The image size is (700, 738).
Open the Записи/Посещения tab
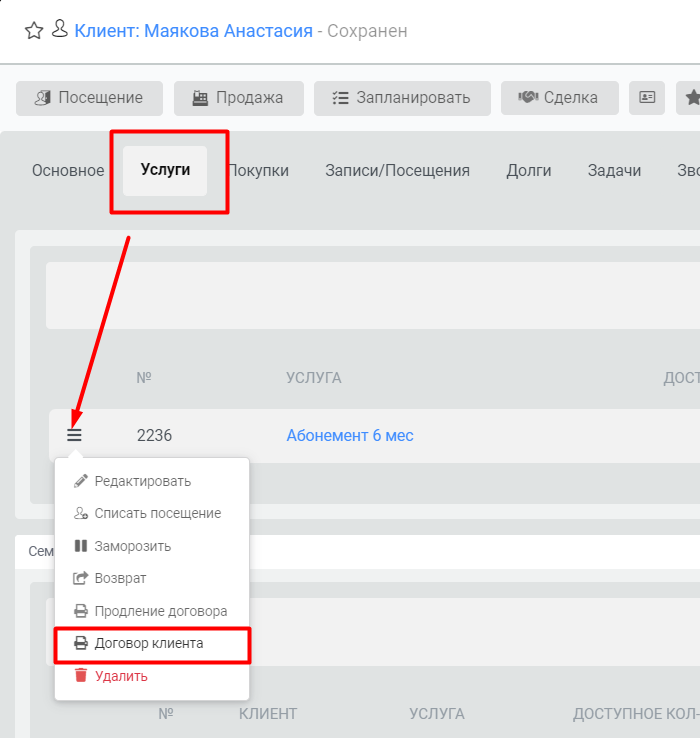point(397,170)
